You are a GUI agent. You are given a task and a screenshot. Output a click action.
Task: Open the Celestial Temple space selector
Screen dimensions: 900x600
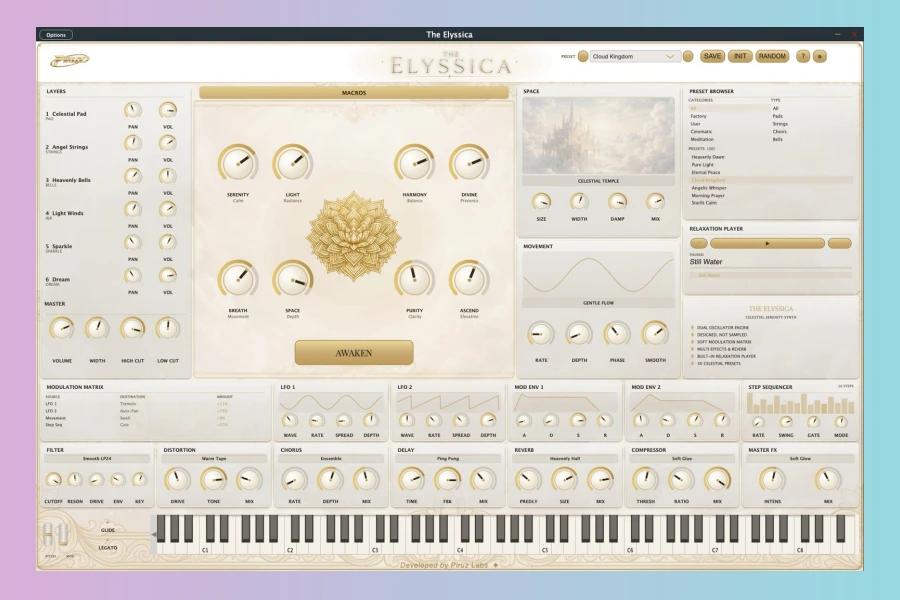(598, 181)
